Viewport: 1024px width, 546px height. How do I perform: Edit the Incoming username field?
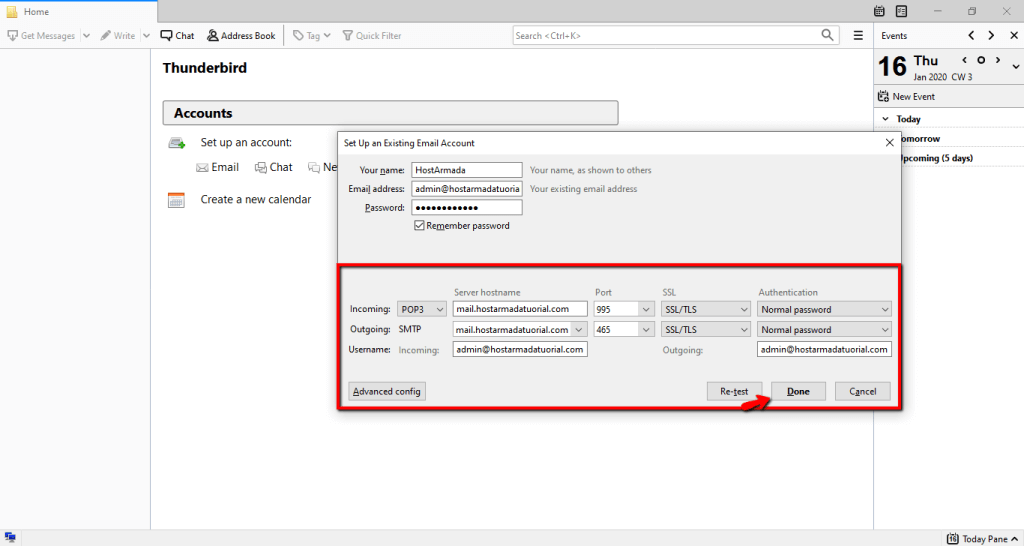pos(520,349)
